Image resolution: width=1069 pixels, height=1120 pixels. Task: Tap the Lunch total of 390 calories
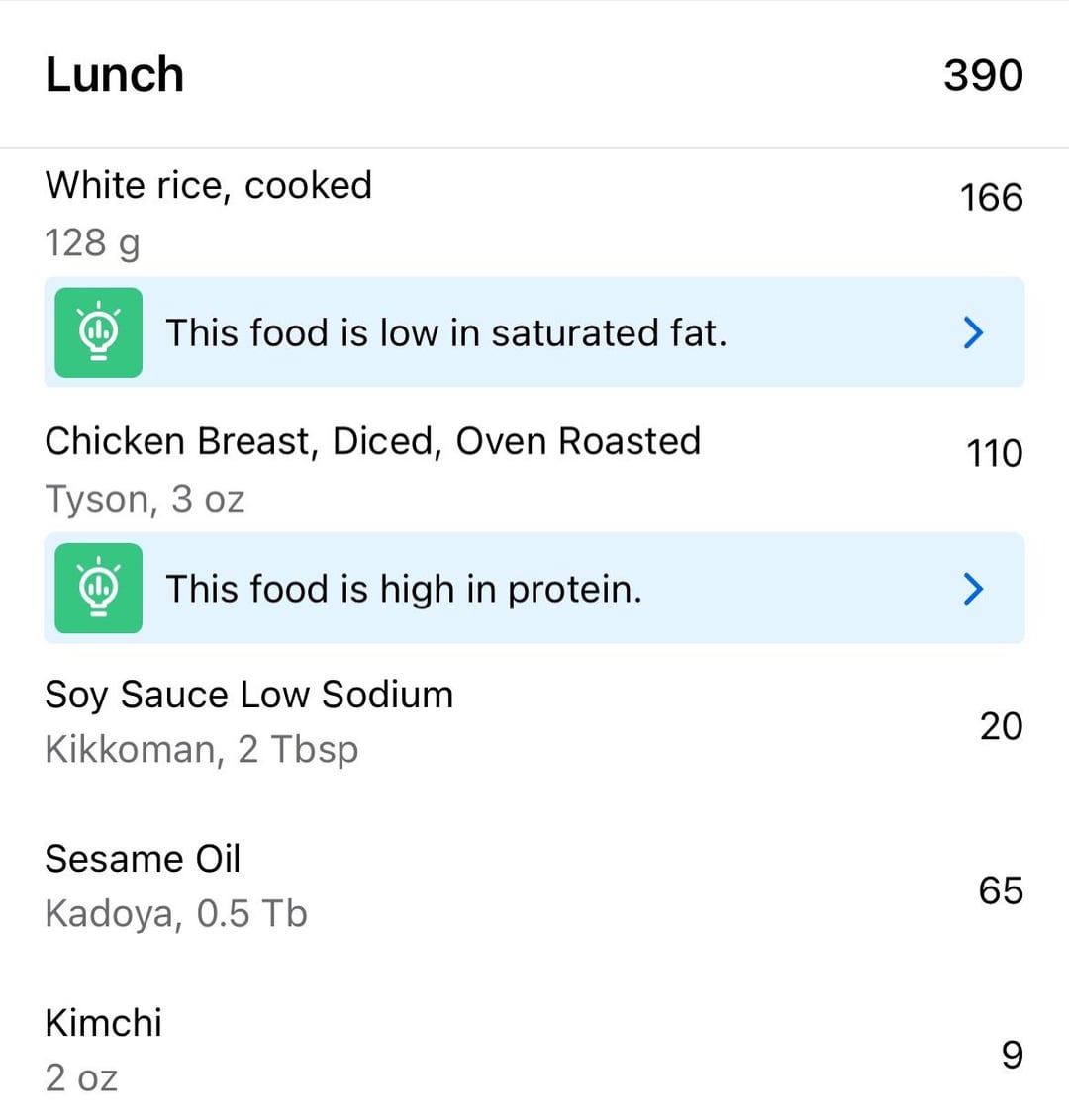pyautogui.click(x=983, y=75)
